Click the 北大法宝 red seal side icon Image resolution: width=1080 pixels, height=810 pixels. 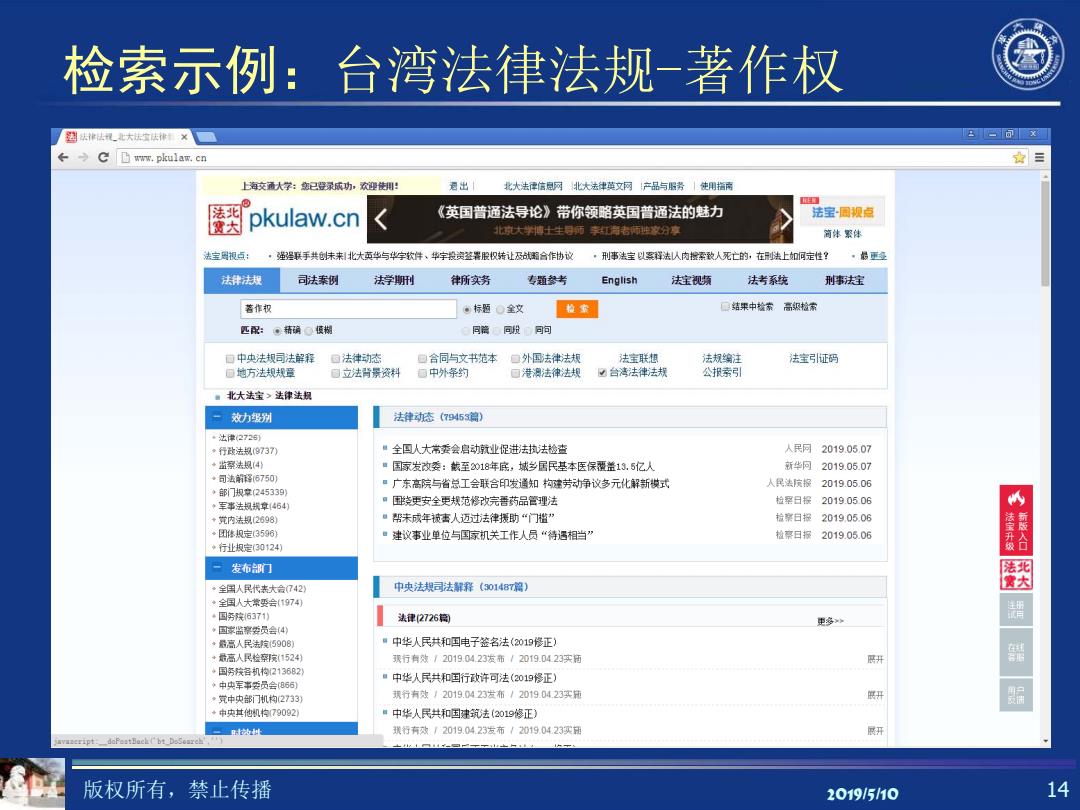click(1016, 574)
